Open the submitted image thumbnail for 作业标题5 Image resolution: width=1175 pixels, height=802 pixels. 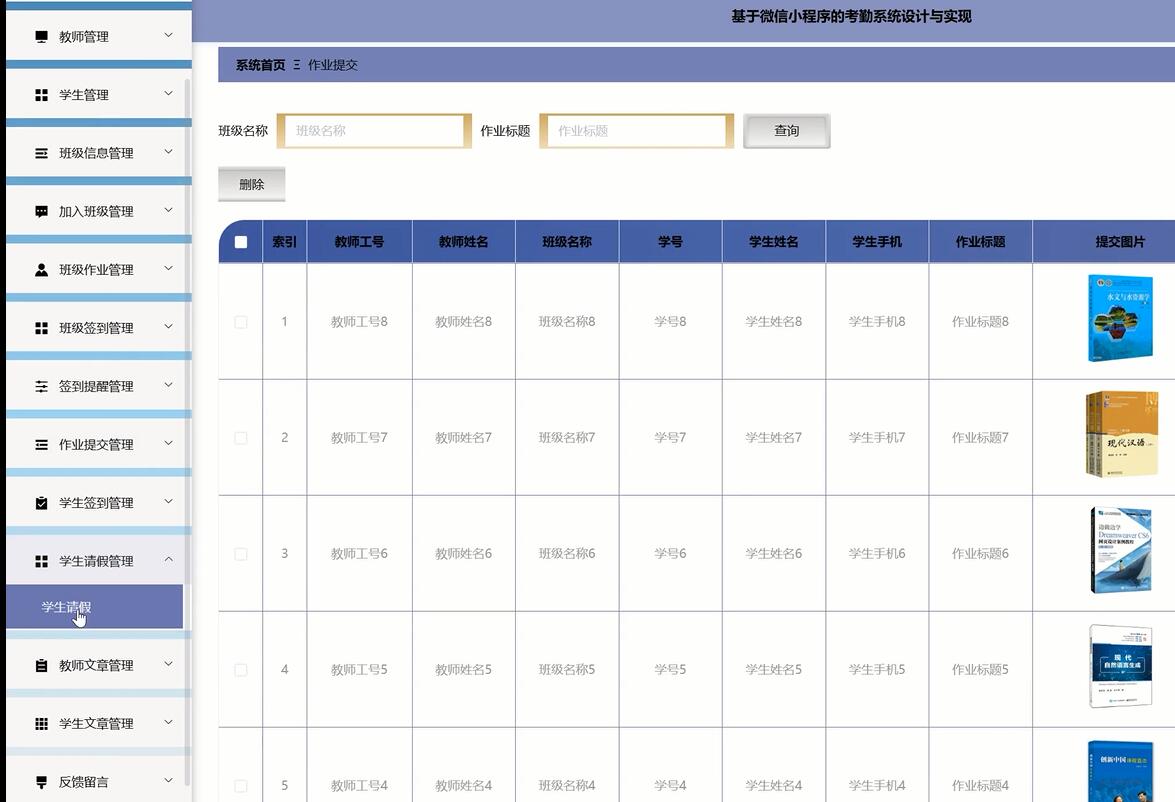pos(1120,666)
